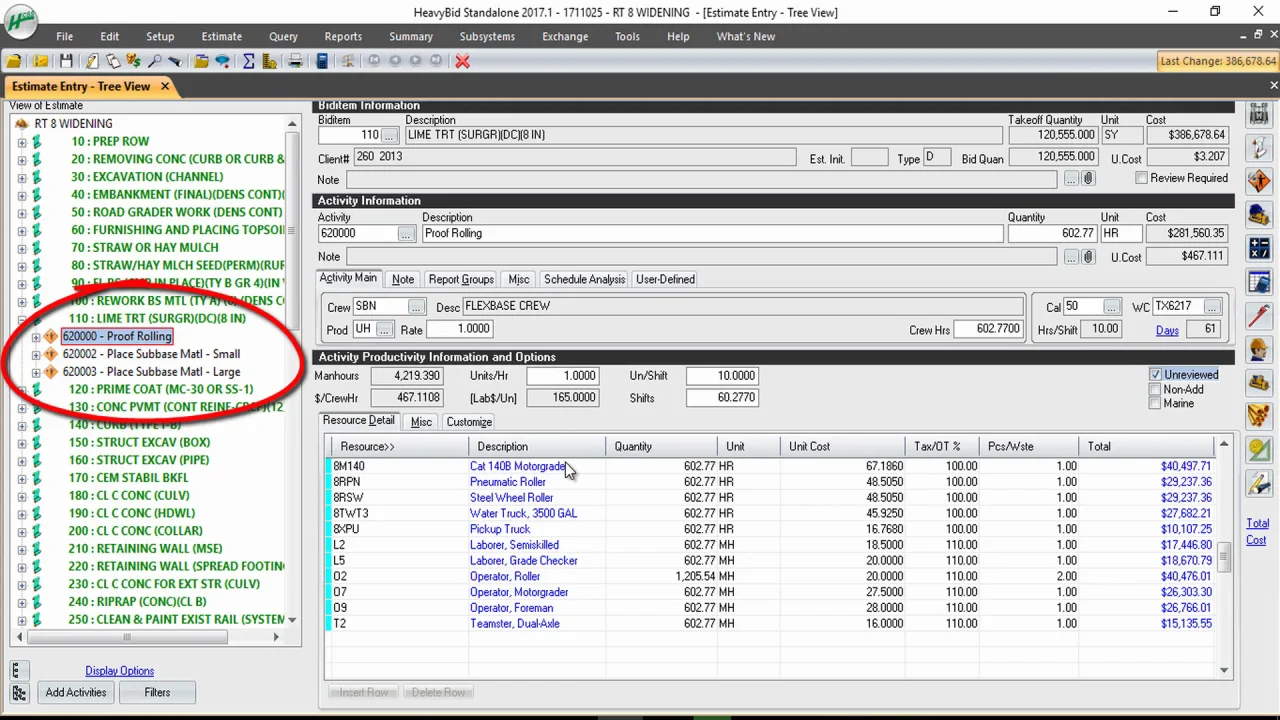Open the Reports menu

pos(343,36)
